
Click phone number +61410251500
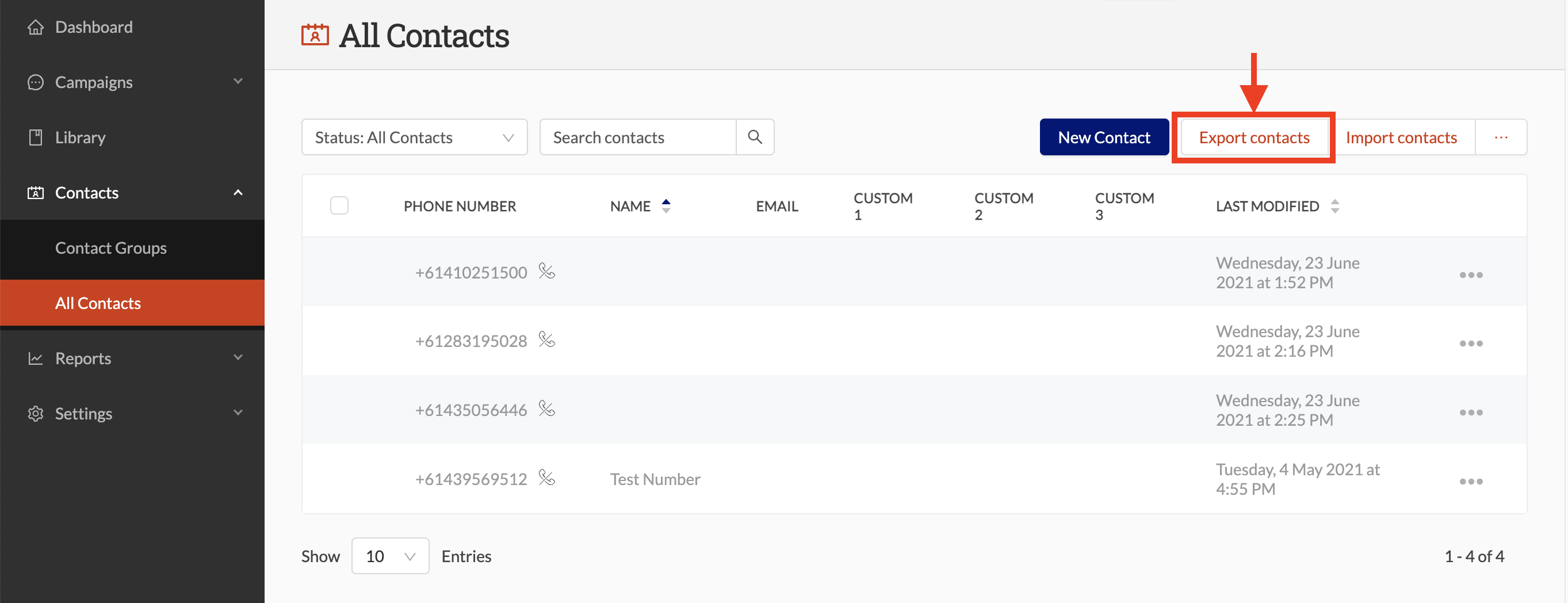471,272
